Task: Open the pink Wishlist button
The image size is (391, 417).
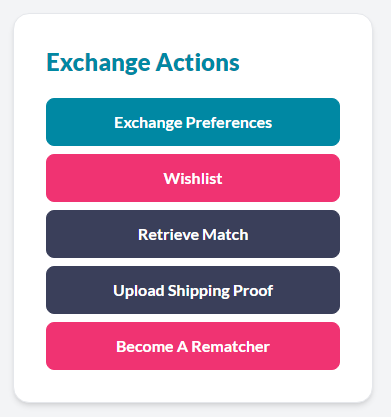Action: tap(193, 178)
